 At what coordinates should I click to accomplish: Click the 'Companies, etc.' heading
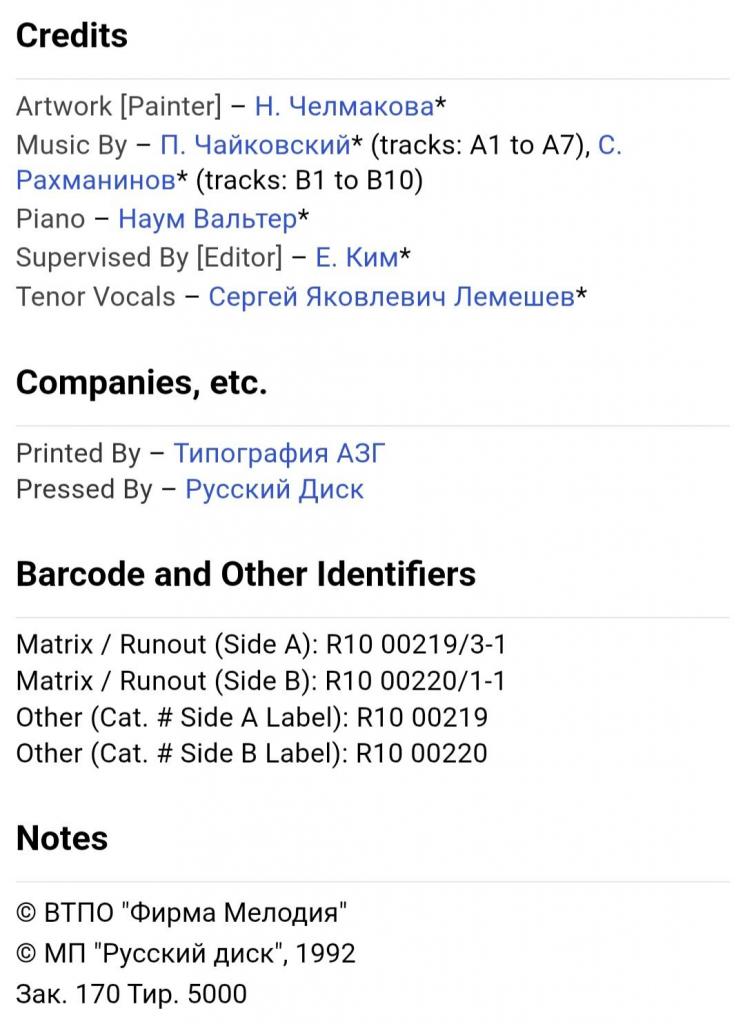click(141, 383)
